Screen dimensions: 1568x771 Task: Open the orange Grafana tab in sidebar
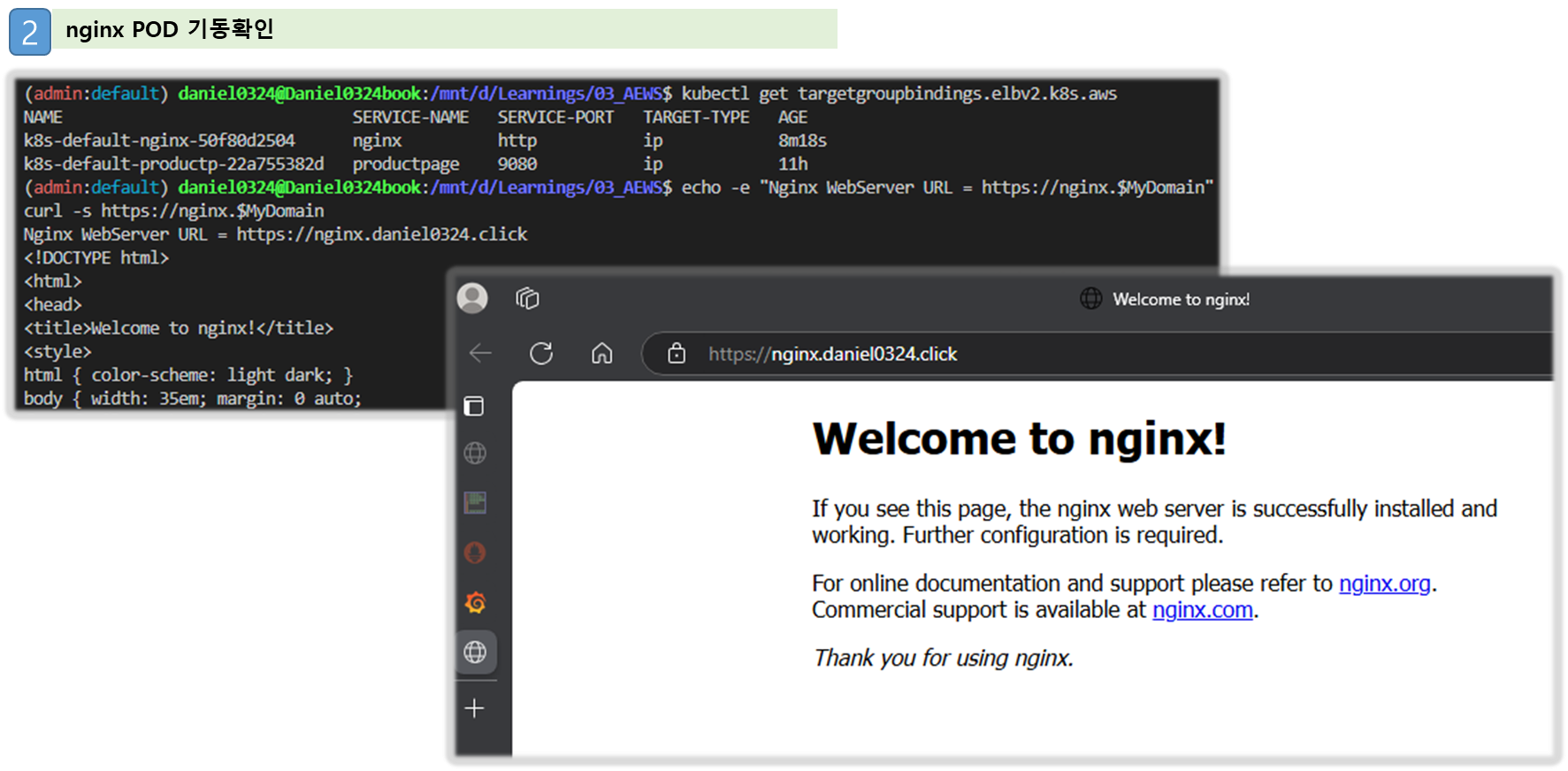[x=475, y=603]
